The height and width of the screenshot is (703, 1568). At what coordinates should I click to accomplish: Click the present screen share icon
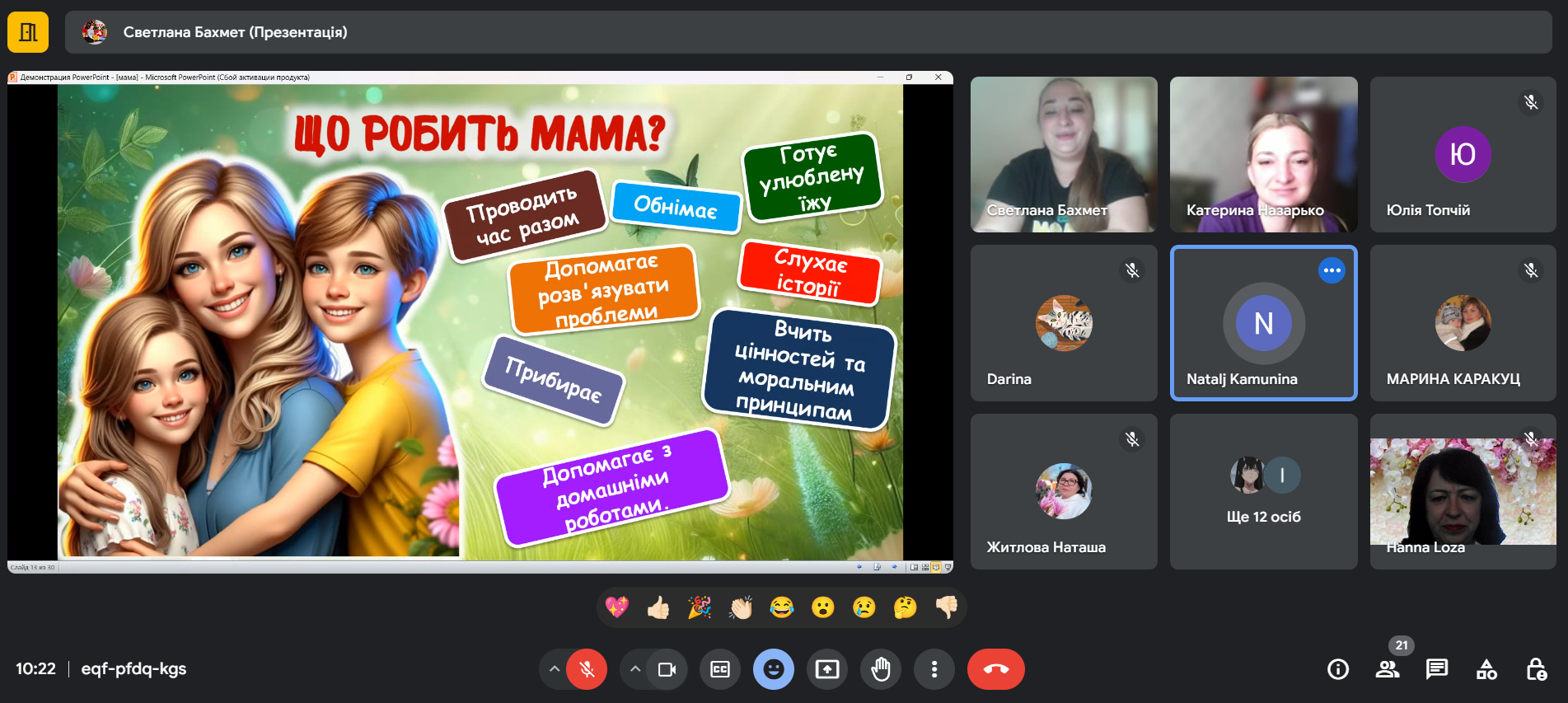[827, 669]
